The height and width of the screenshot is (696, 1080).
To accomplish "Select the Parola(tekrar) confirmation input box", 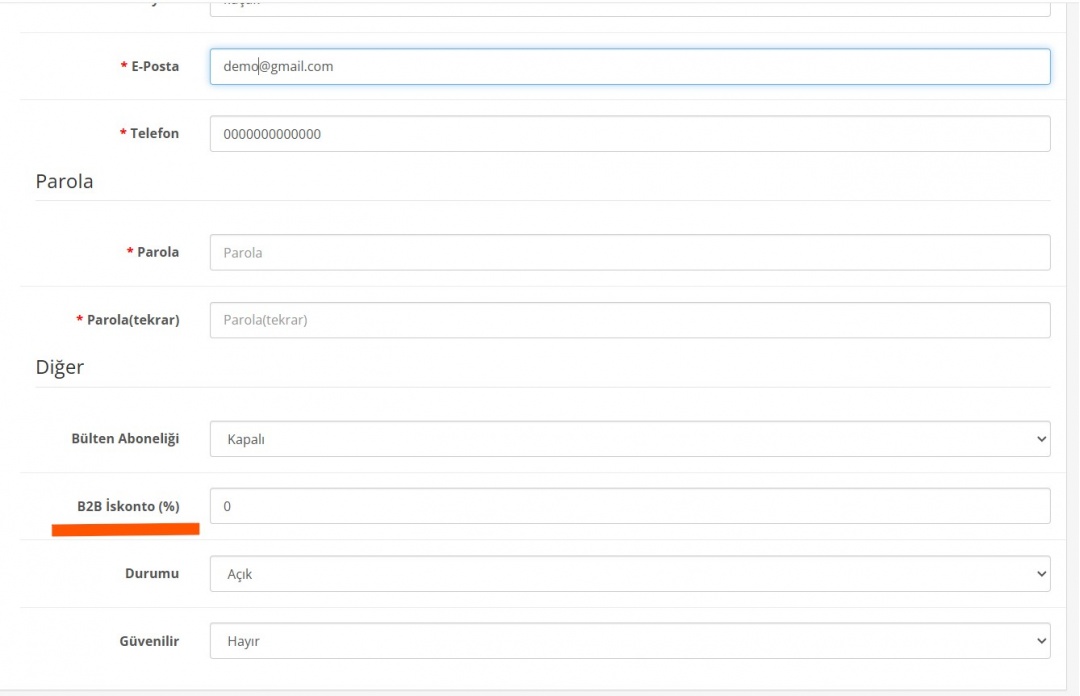I will (630, 320).
